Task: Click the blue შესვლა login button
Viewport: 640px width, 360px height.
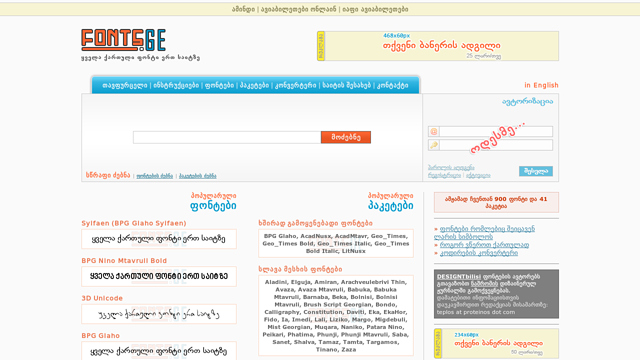Action: [536, 171]
